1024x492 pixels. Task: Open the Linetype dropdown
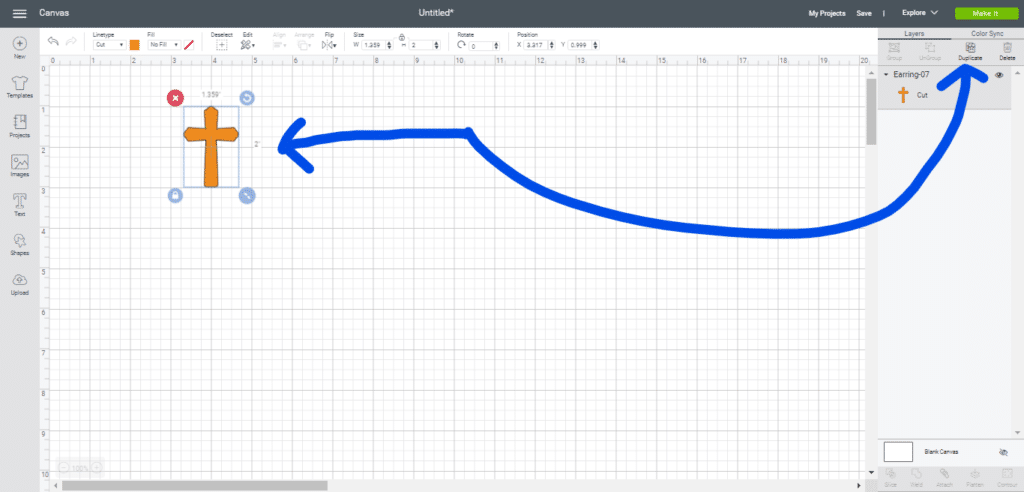[109, 45]
